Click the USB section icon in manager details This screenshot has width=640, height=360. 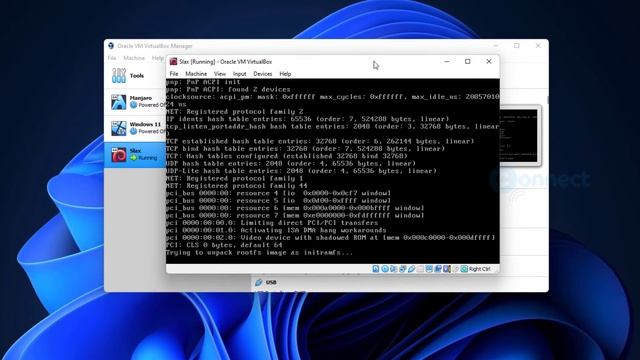point(259,282)
